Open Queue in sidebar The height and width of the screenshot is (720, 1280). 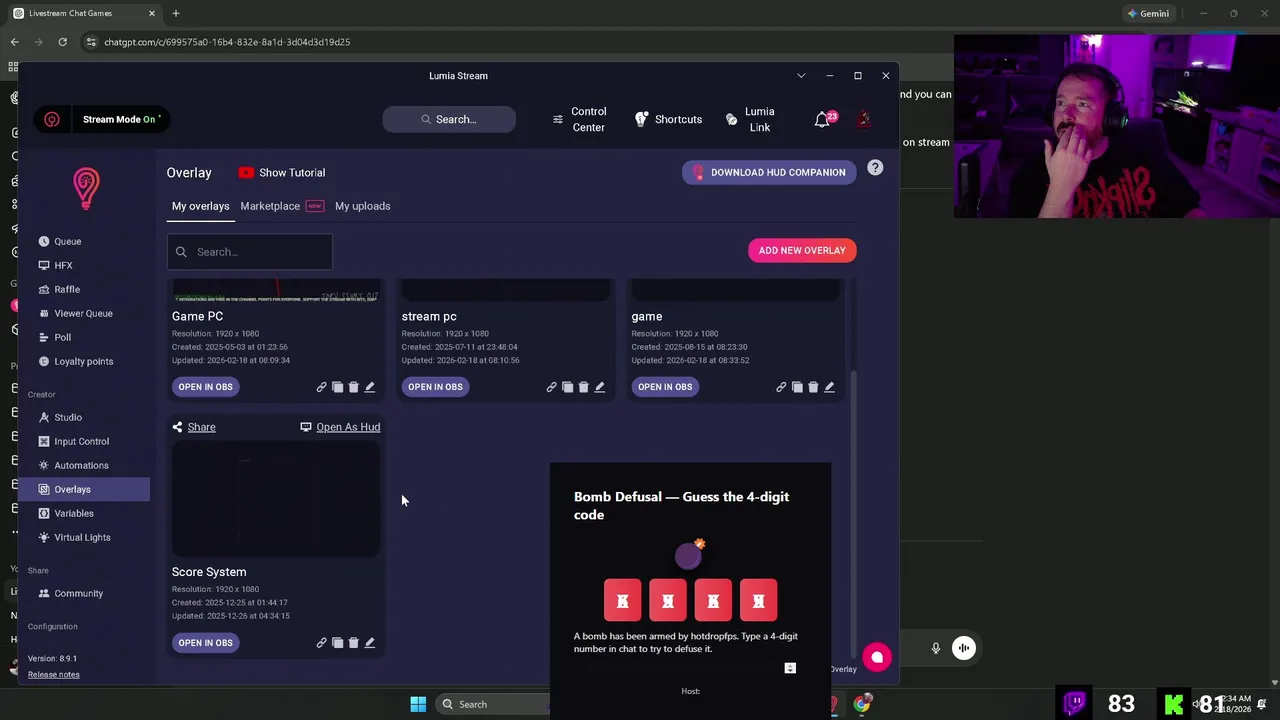point(84,241)
